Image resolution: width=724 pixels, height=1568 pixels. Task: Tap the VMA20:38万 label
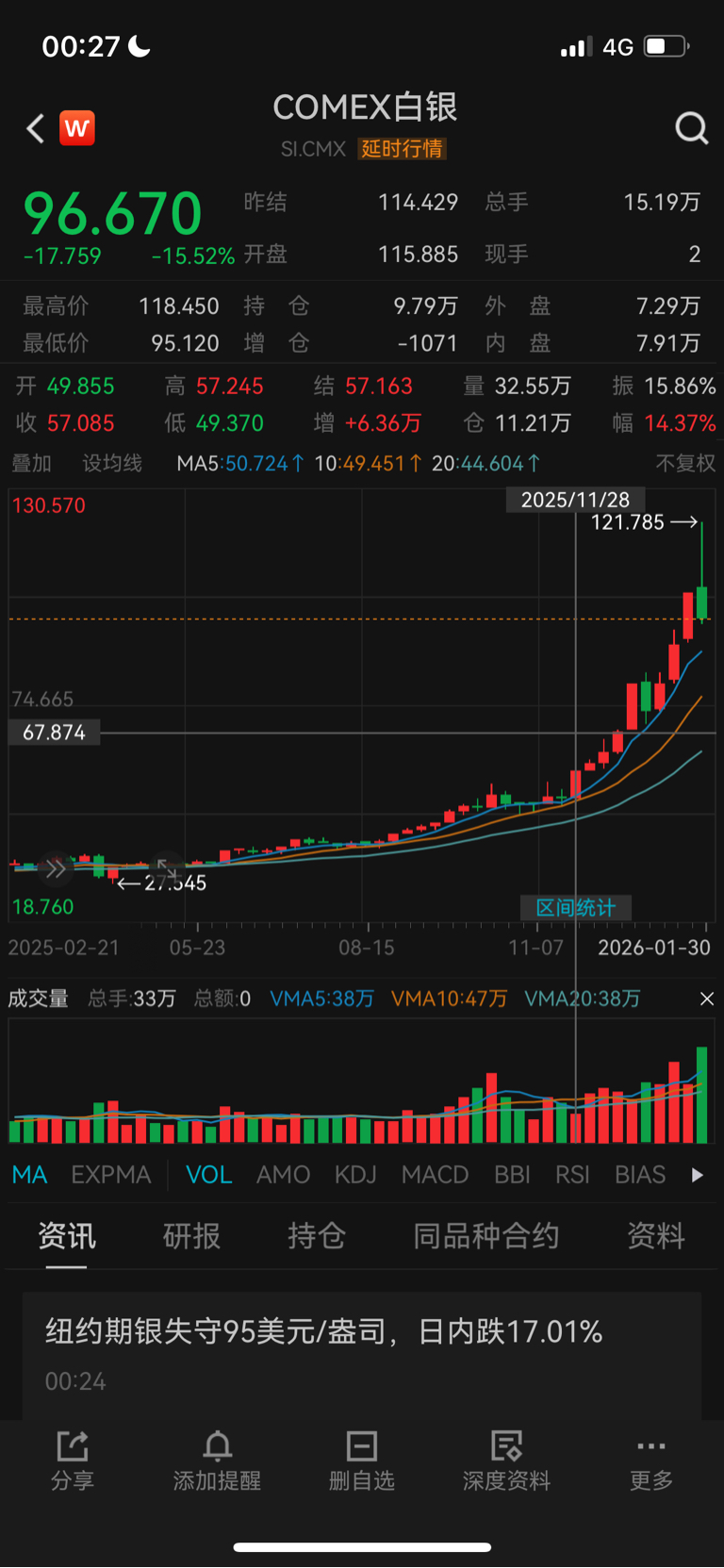coord(582,999)
